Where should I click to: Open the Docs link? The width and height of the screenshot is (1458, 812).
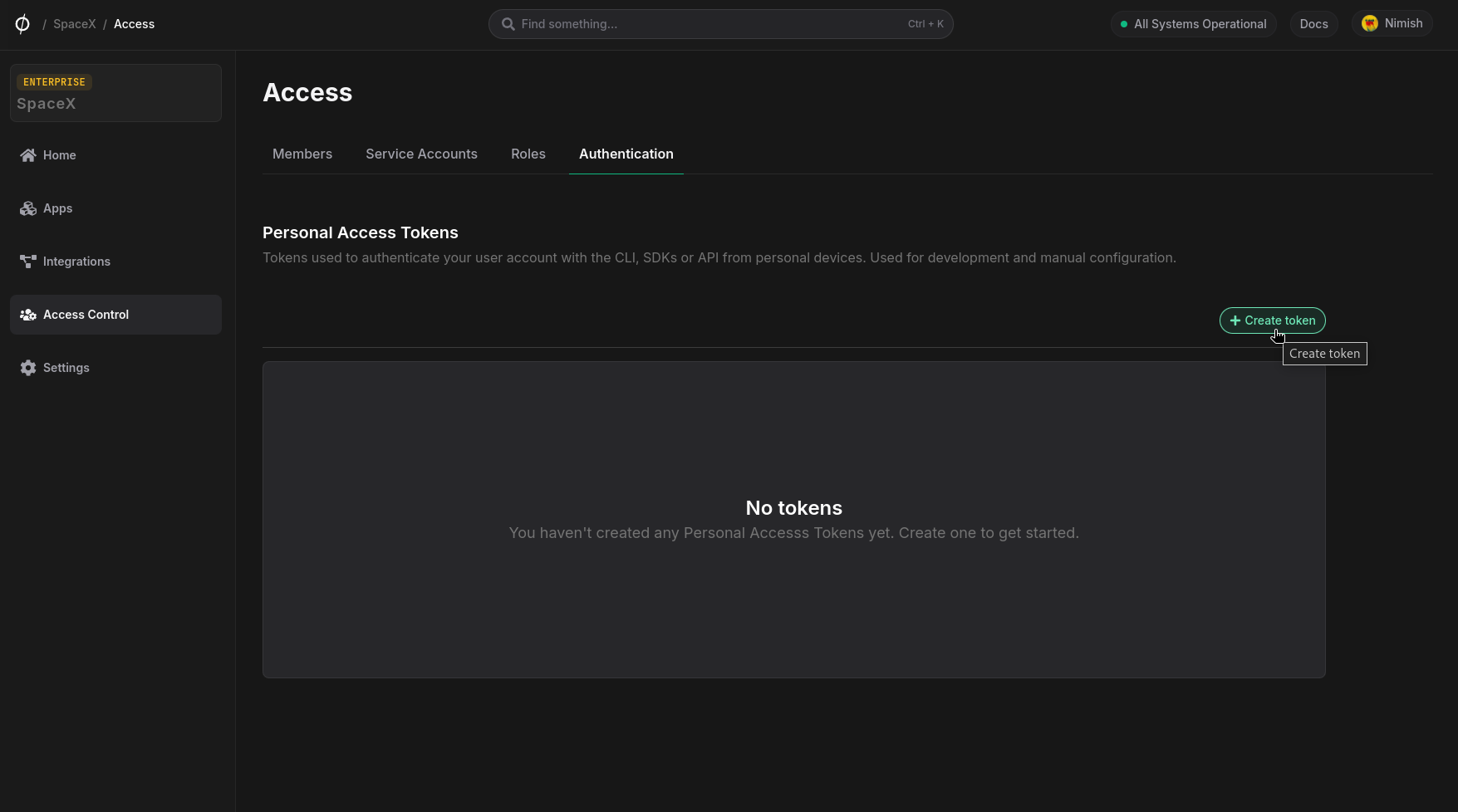click(x=1313, y=24)
